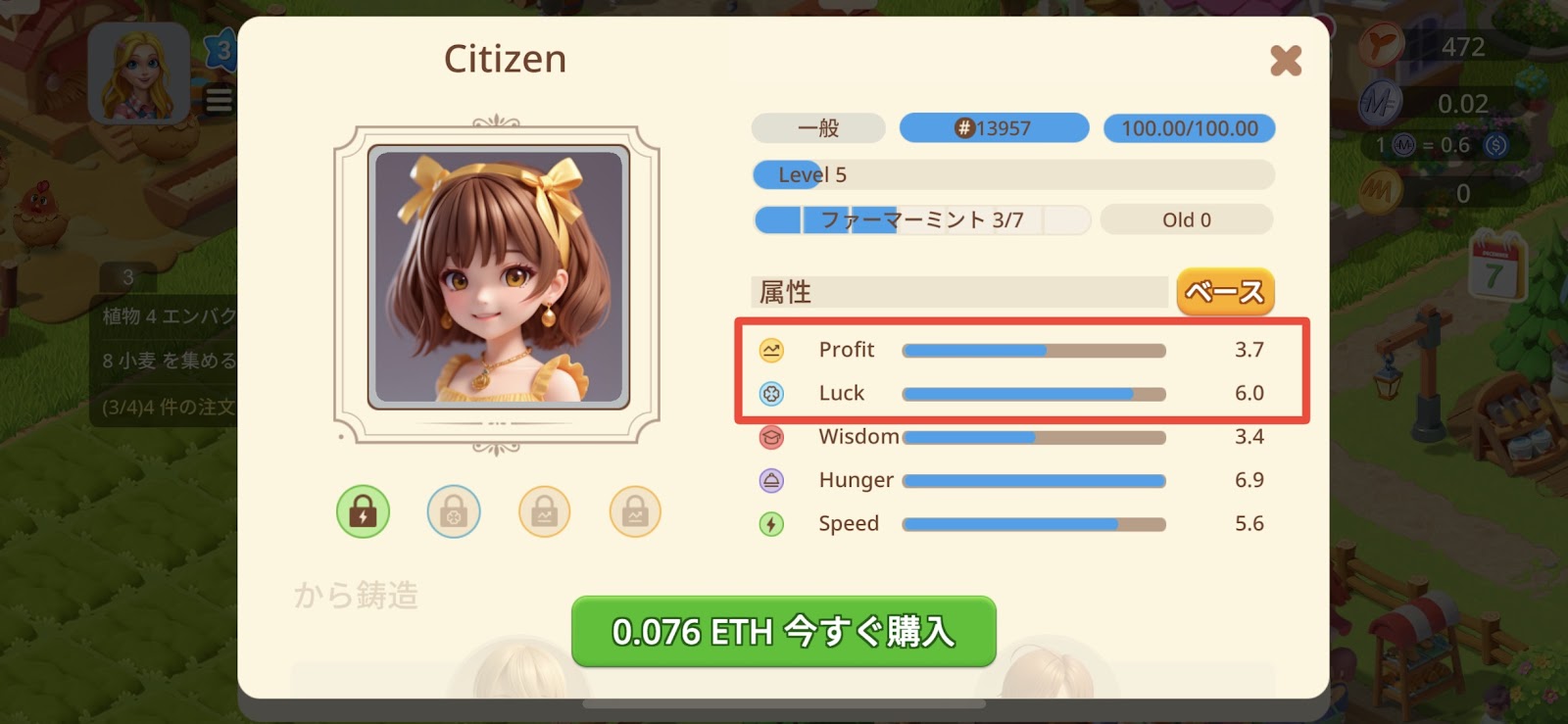Click the third locked slot icon
This screenshot has width=1568, height=724.
545,511
